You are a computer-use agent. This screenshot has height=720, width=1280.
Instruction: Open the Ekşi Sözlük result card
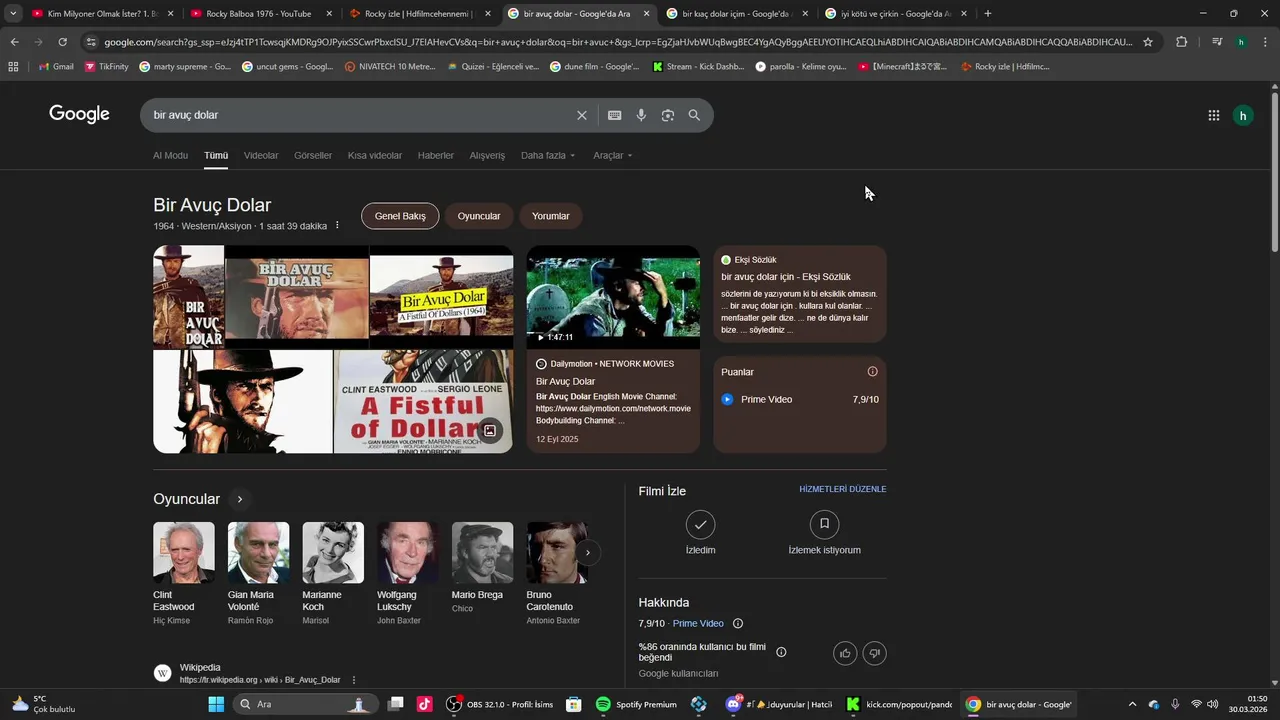click(x=800, y=294)
